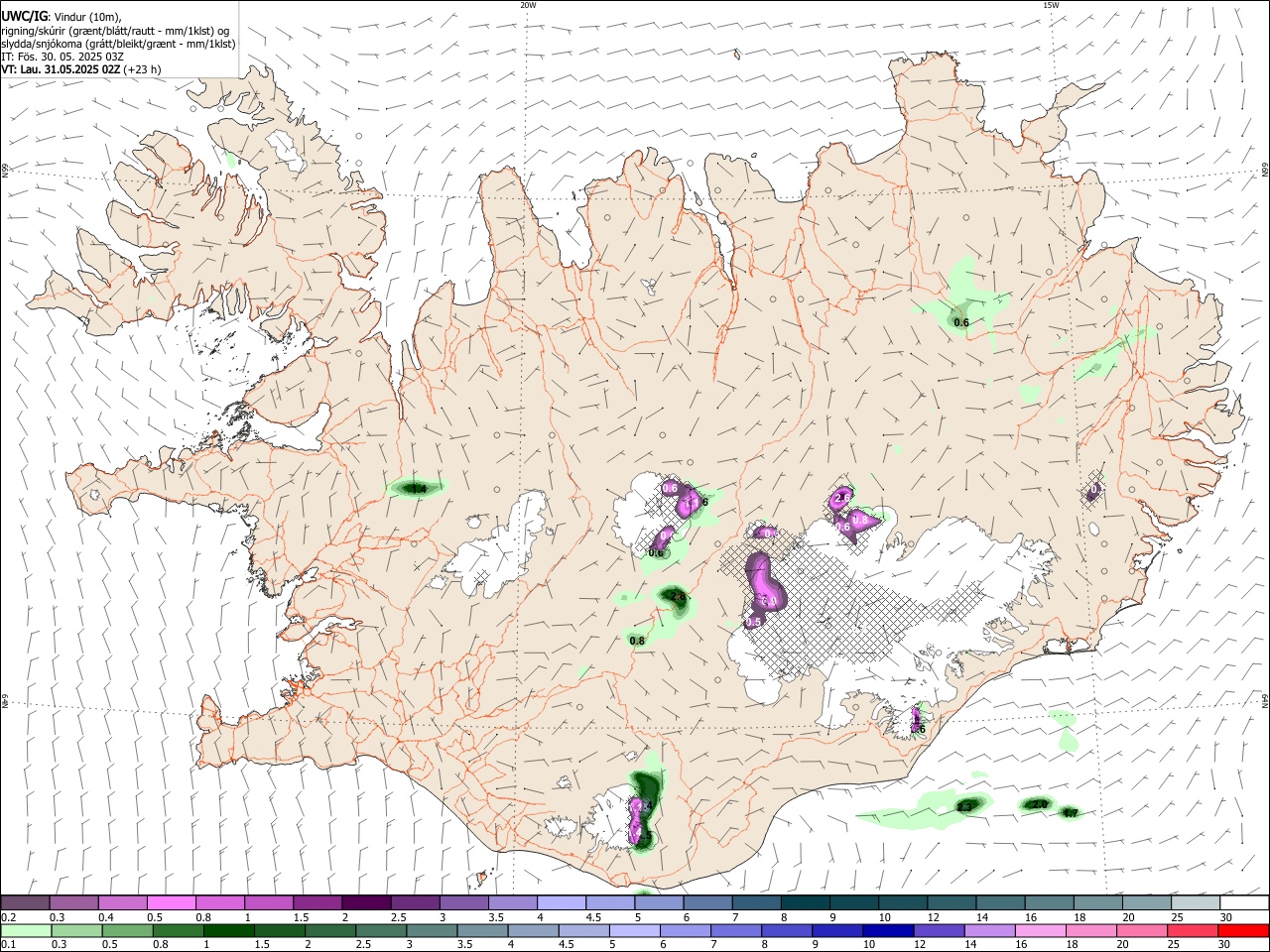Pick the bright red swatch above 30 rain legend

1244,930
